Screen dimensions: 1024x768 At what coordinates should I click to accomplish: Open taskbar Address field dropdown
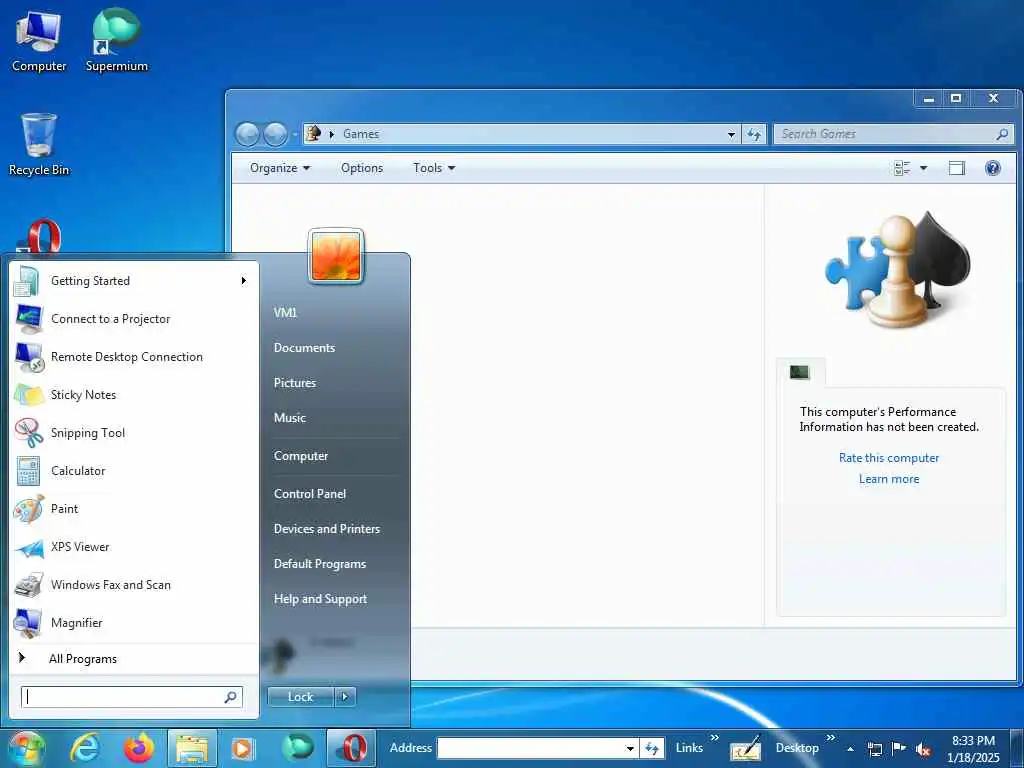coord(630,748)
